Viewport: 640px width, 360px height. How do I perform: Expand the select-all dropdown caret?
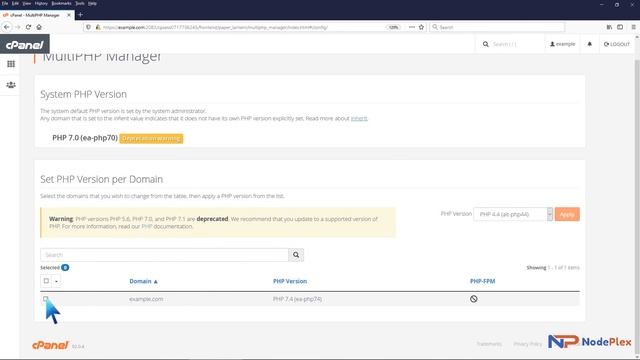pos(56,281)
